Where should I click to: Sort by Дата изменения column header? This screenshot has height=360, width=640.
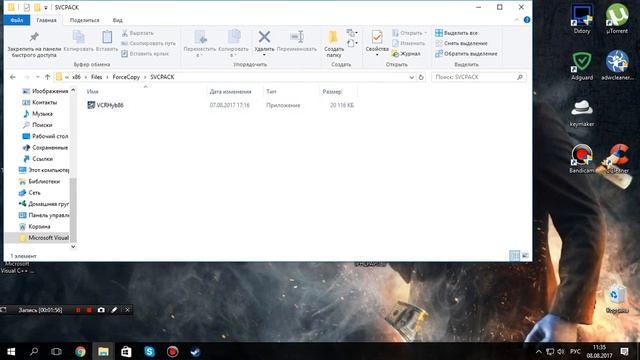[x=231, y=91]
